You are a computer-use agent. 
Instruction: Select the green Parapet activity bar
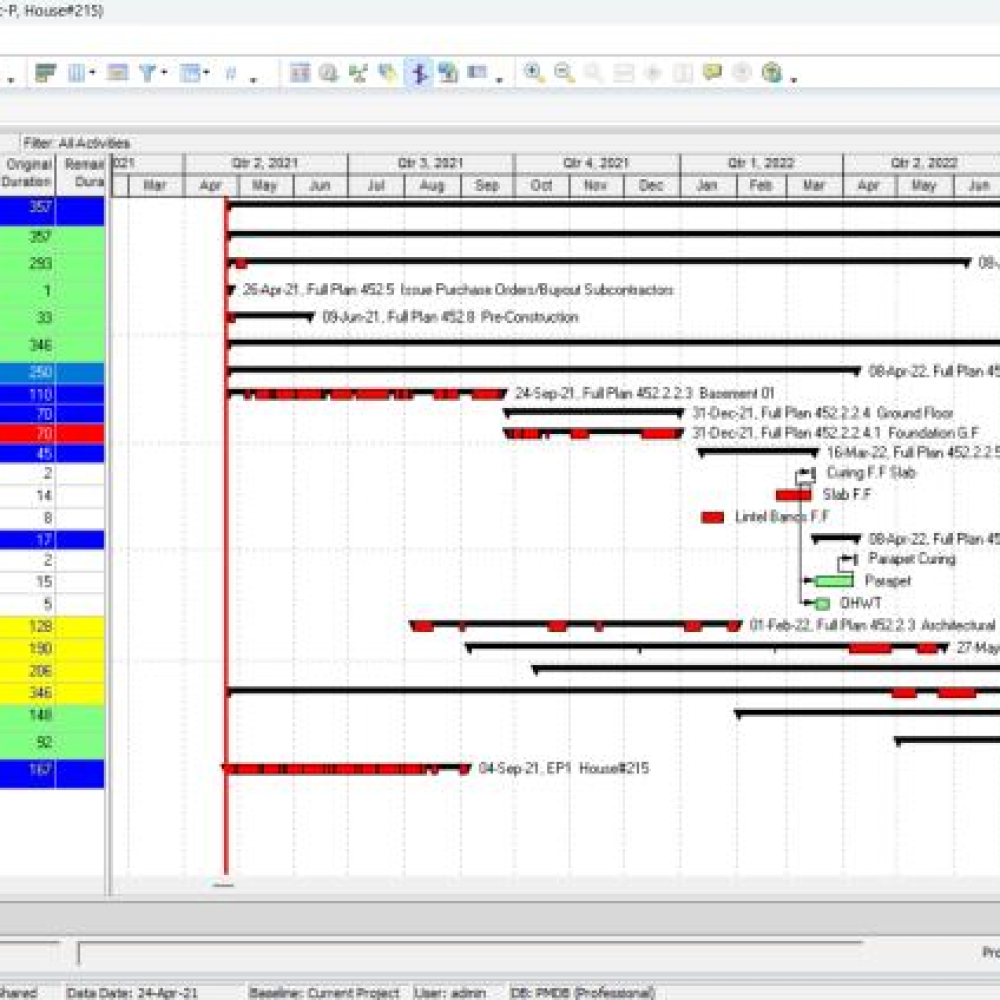(x=833, y=581)
